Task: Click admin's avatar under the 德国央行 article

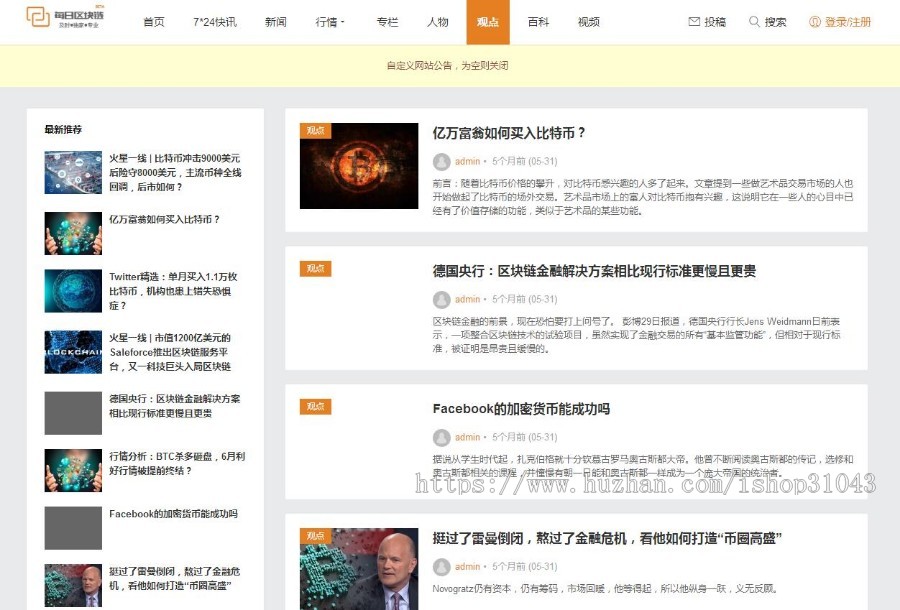Action: (442, 300)
